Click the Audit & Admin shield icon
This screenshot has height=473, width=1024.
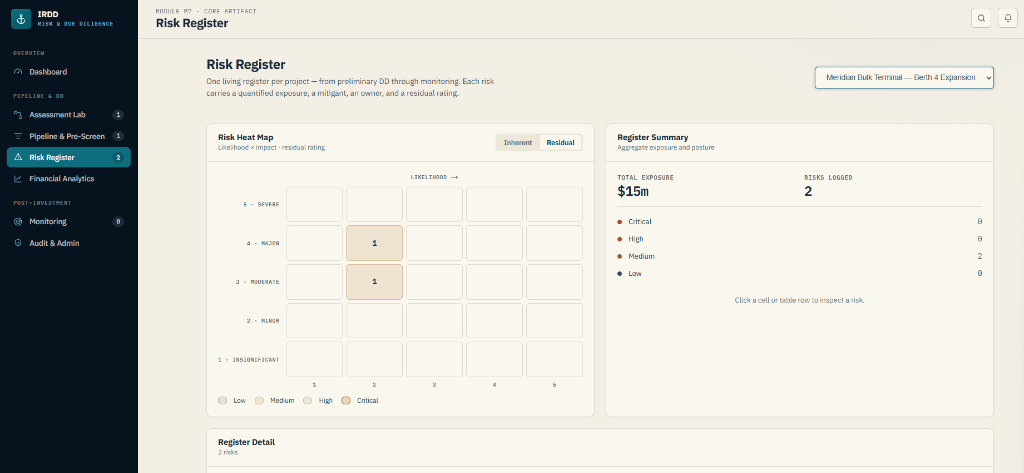point(18,243)
